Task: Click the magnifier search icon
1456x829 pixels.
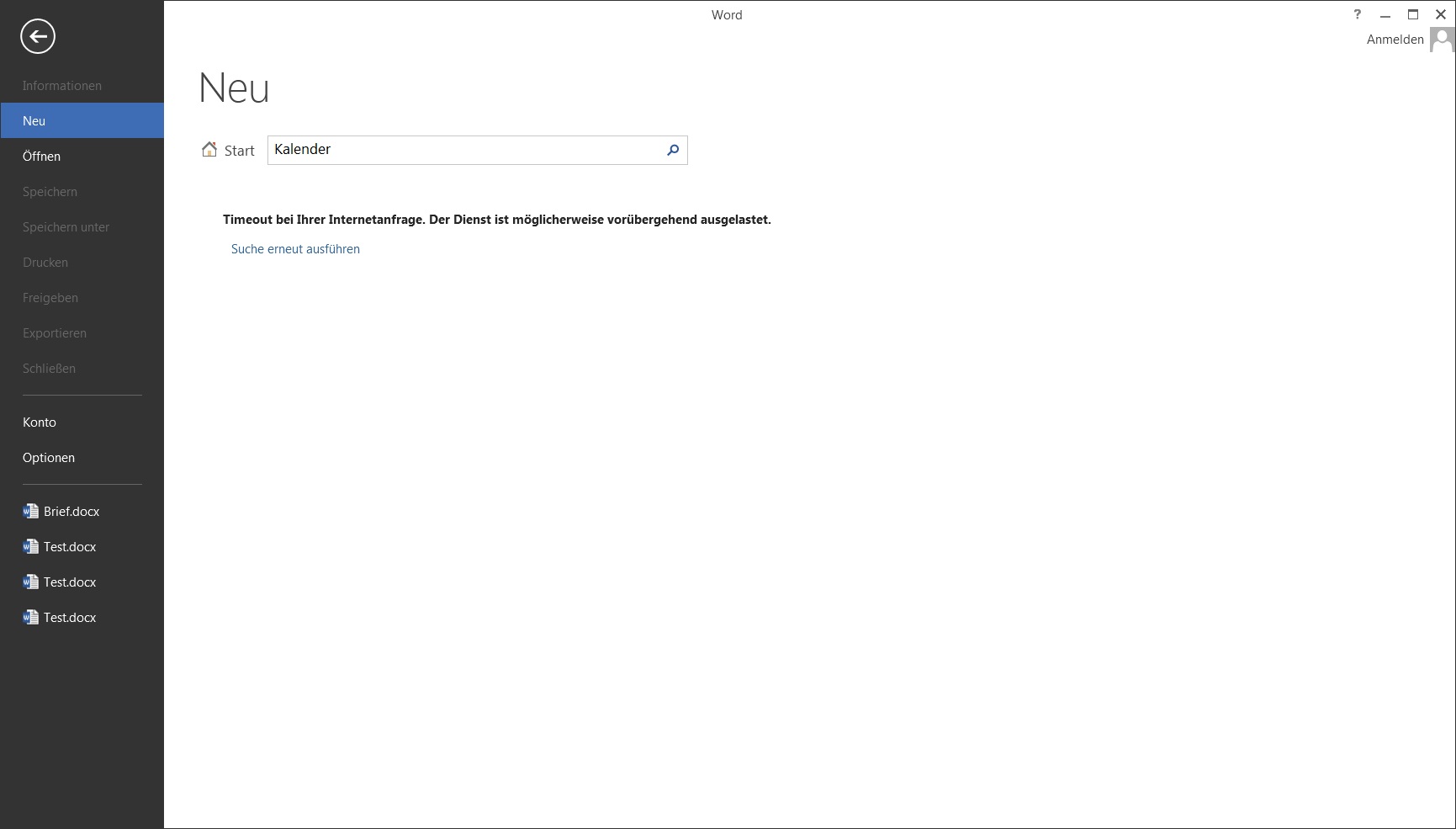Action: pos(673,150)
